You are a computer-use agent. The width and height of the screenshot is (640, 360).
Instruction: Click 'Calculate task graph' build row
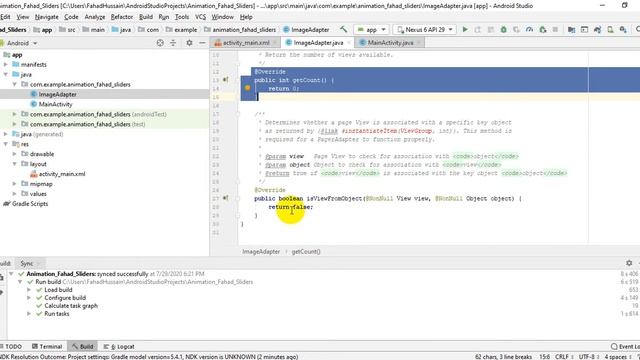[x=71, y=306]
